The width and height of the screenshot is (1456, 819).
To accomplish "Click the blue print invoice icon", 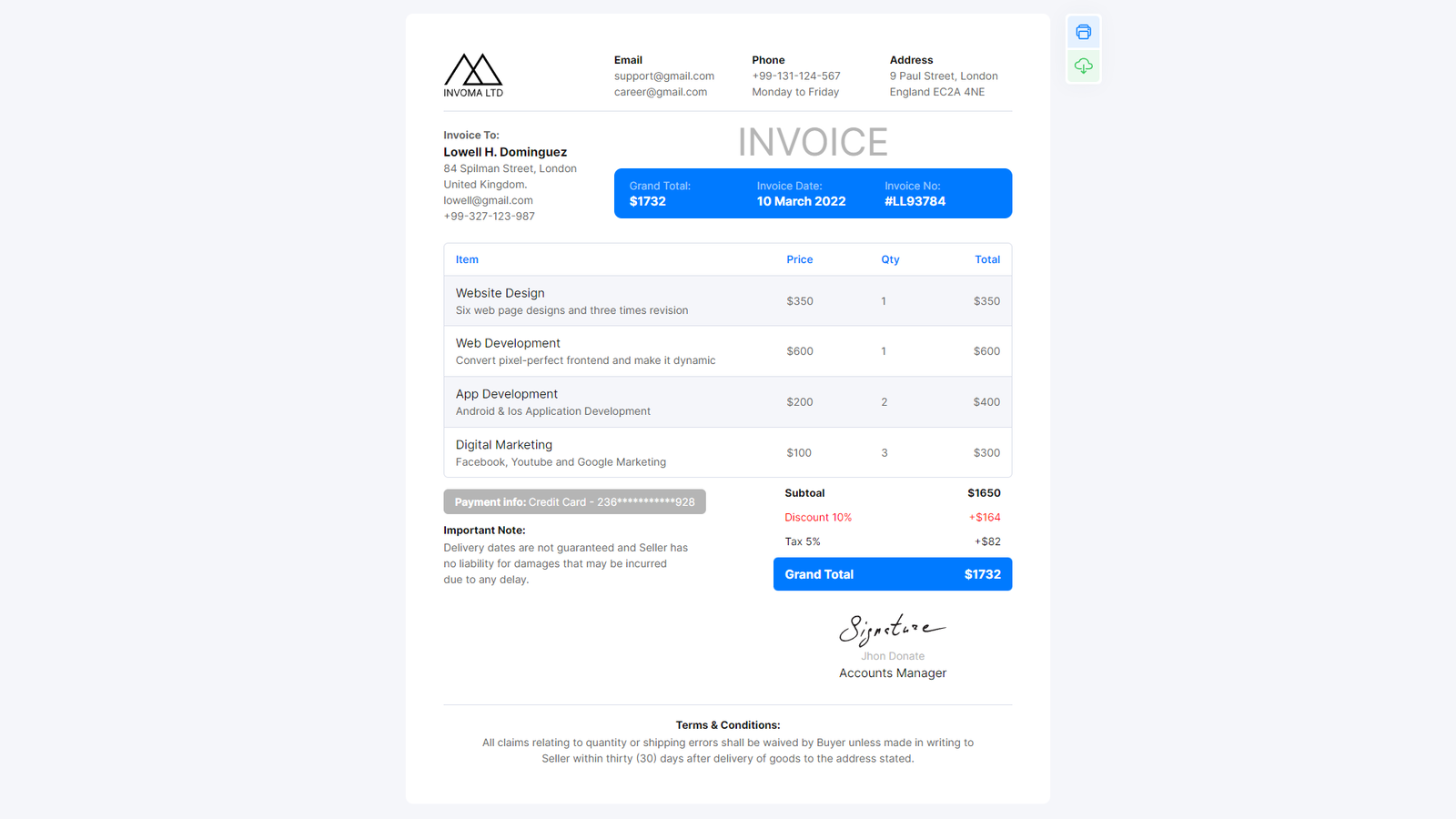I will [1083, 31].
